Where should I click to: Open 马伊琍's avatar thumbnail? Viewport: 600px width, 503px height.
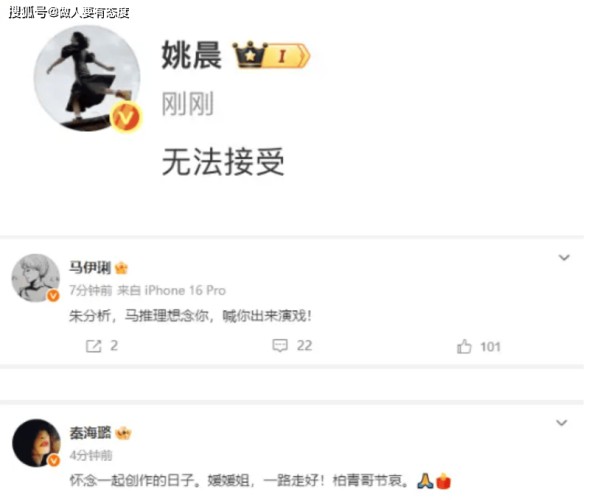click(x=36, y=278)
